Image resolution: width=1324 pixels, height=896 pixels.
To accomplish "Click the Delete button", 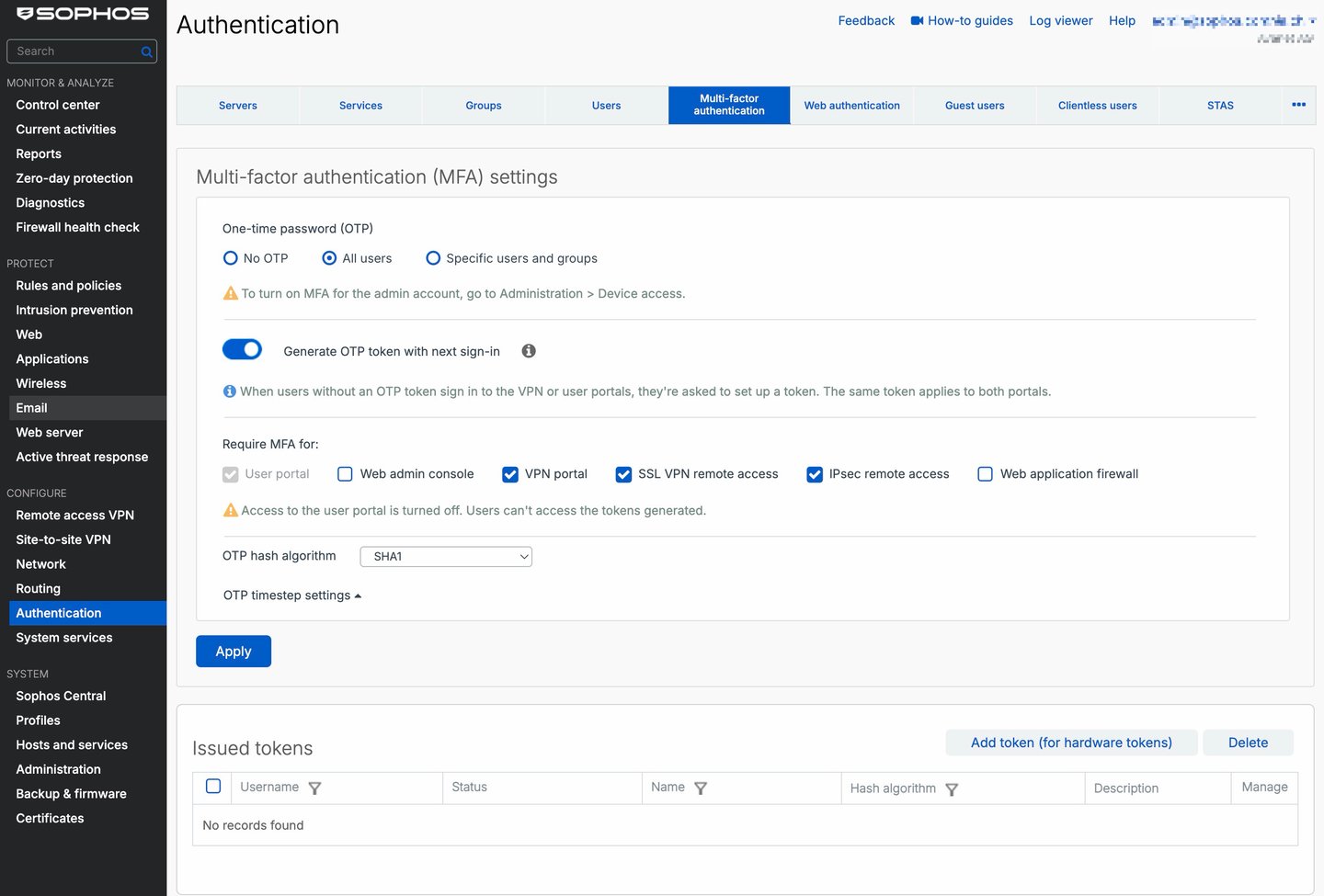I will 1248,743.
